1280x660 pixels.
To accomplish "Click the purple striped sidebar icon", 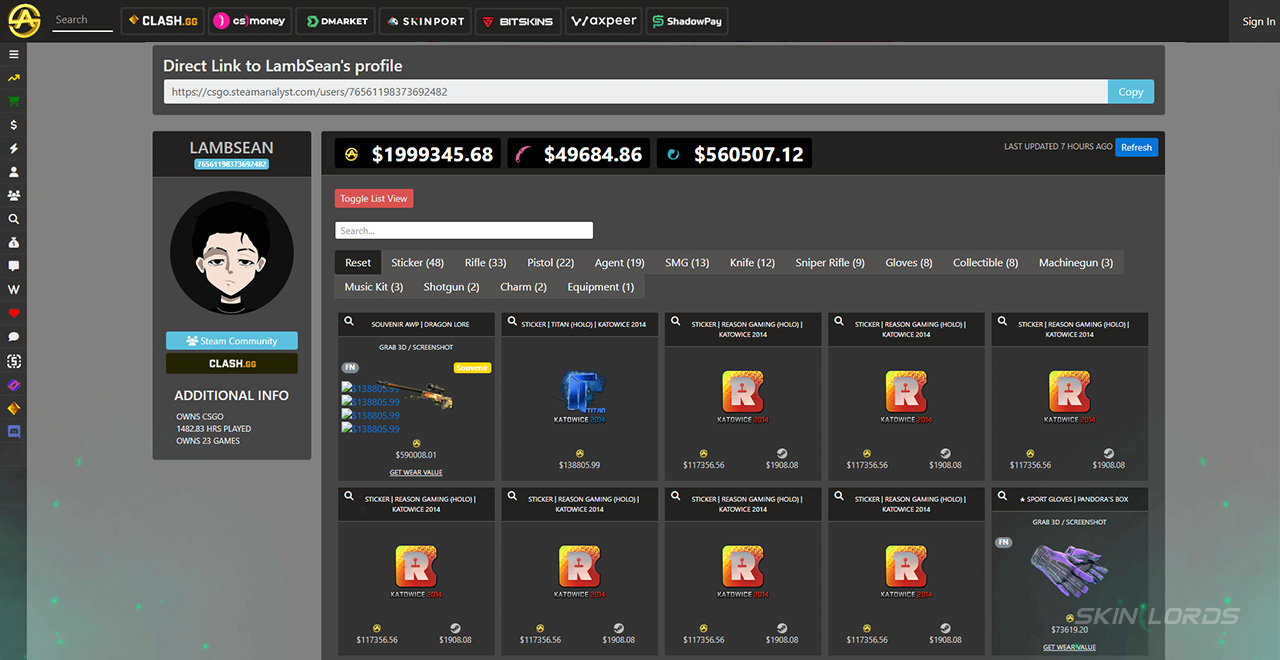I will (x=14, y=384).
